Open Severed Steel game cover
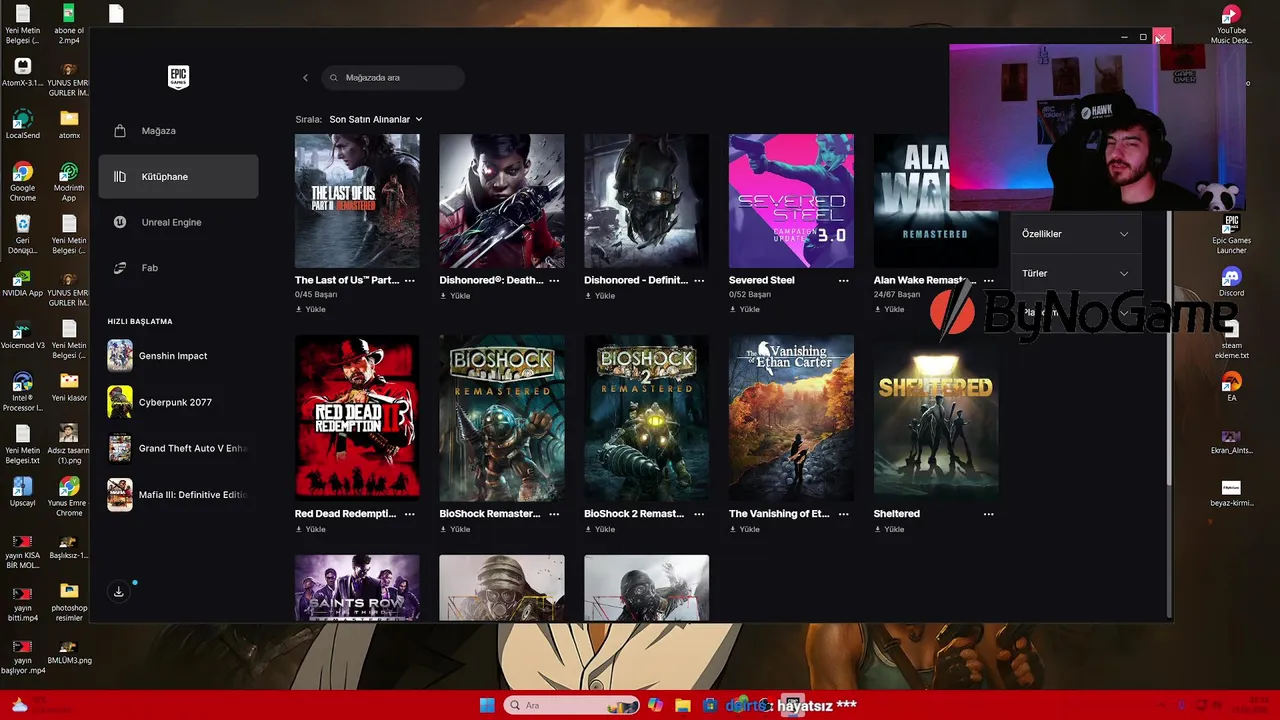This screenshot has height=720, width=1280. tap(791, 201)
